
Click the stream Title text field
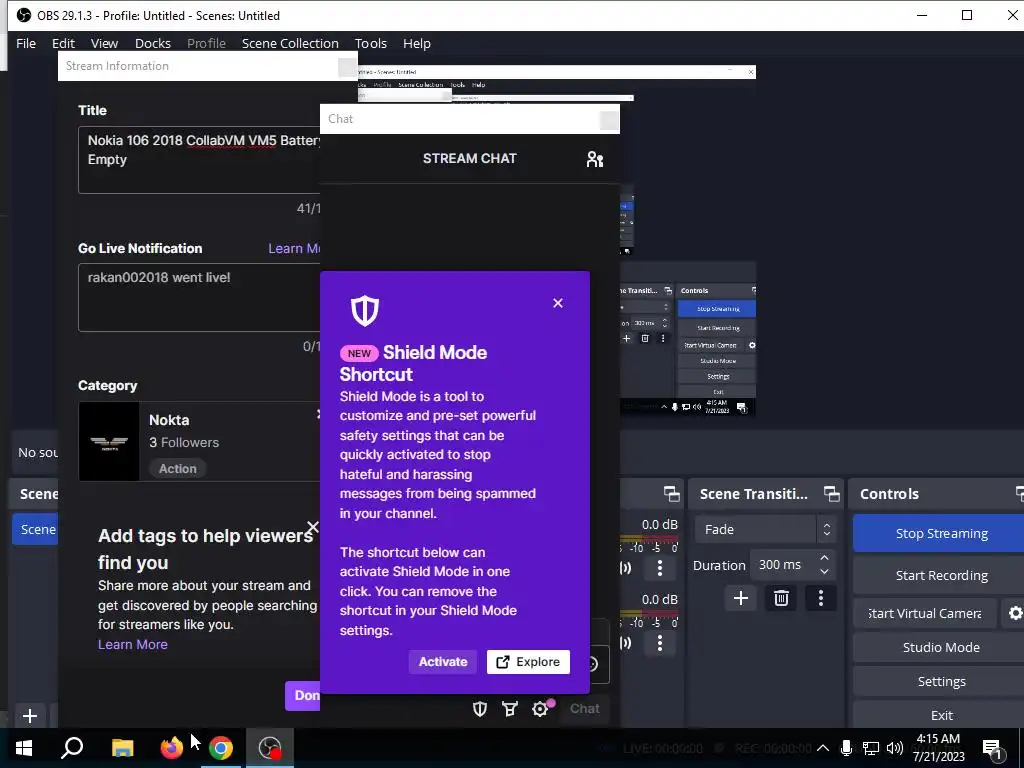click(199, 160)
